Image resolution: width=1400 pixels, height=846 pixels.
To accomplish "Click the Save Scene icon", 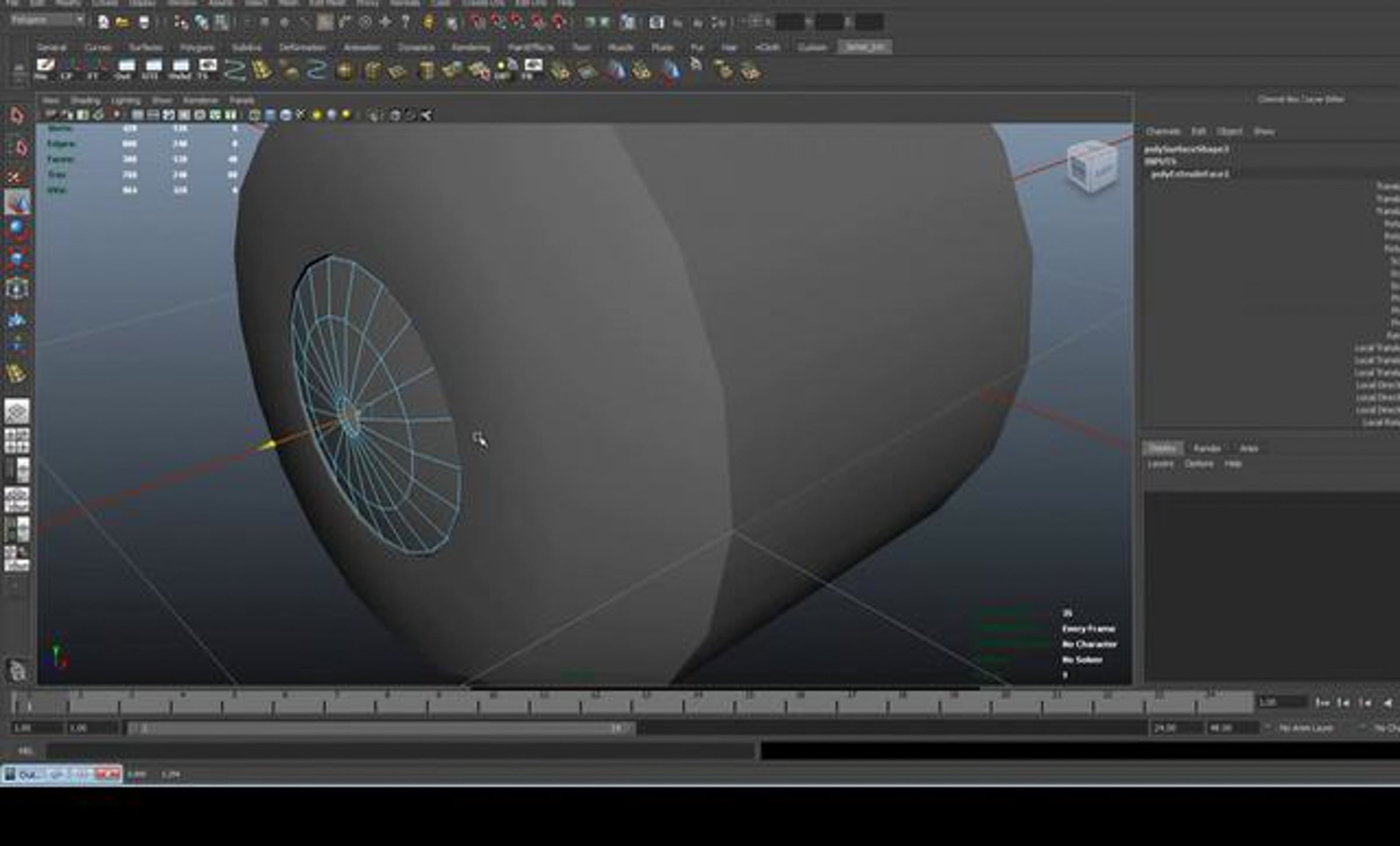I will click(143, 23).
